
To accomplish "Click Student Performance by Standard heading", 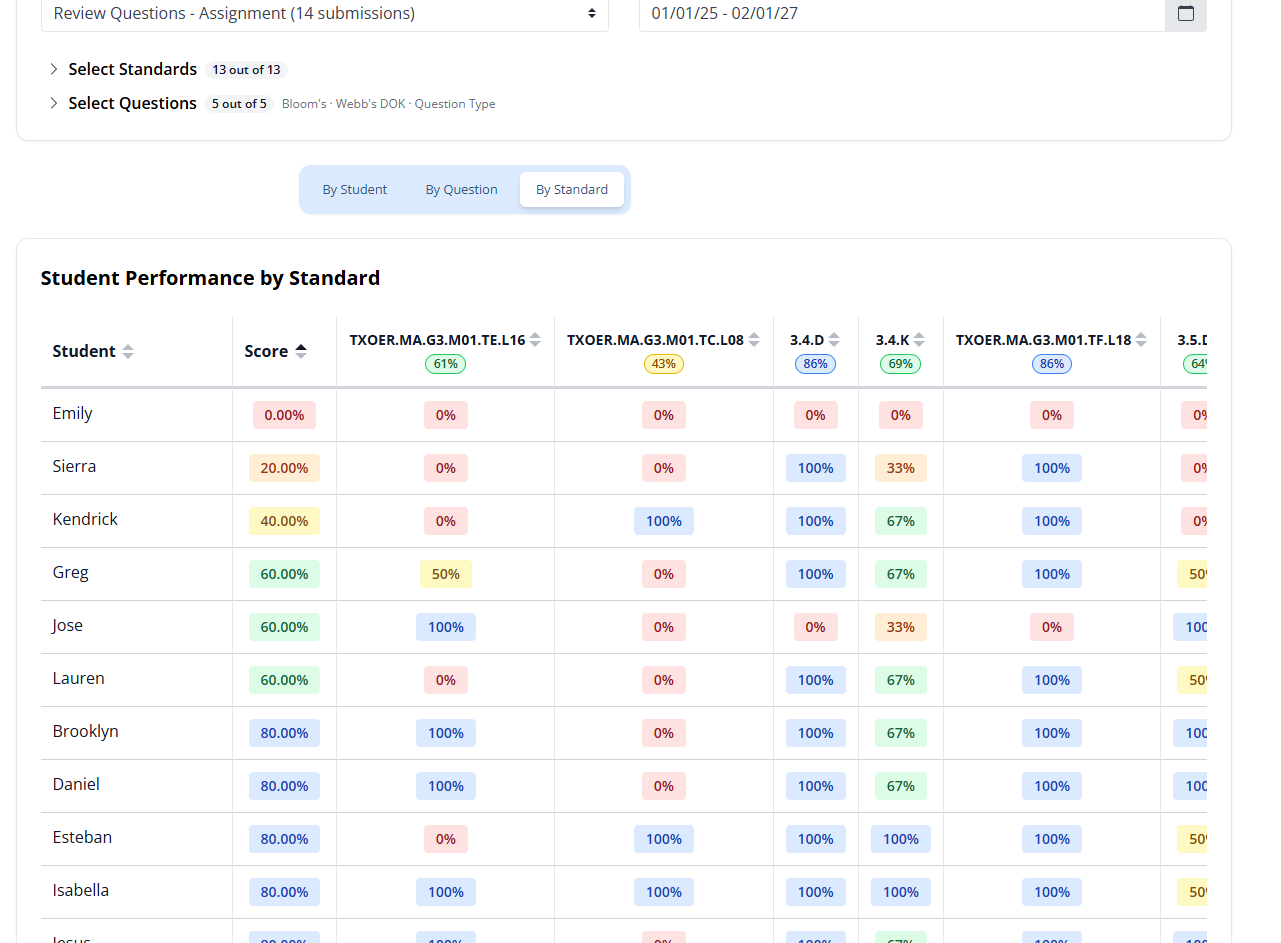I will point(210,278).
